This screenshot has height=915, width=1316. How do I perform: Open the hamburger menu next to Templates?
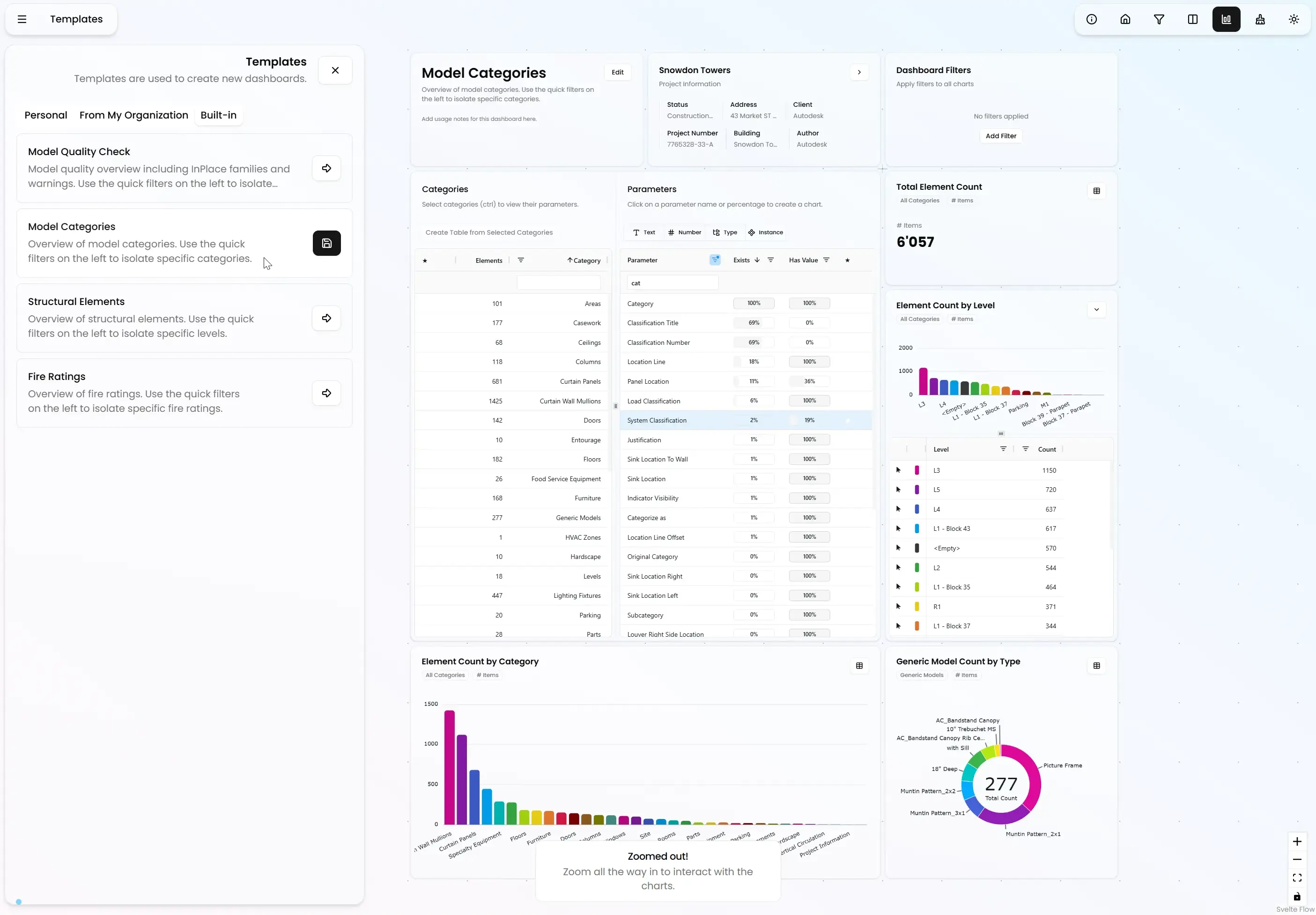click(x=22, y=20)
